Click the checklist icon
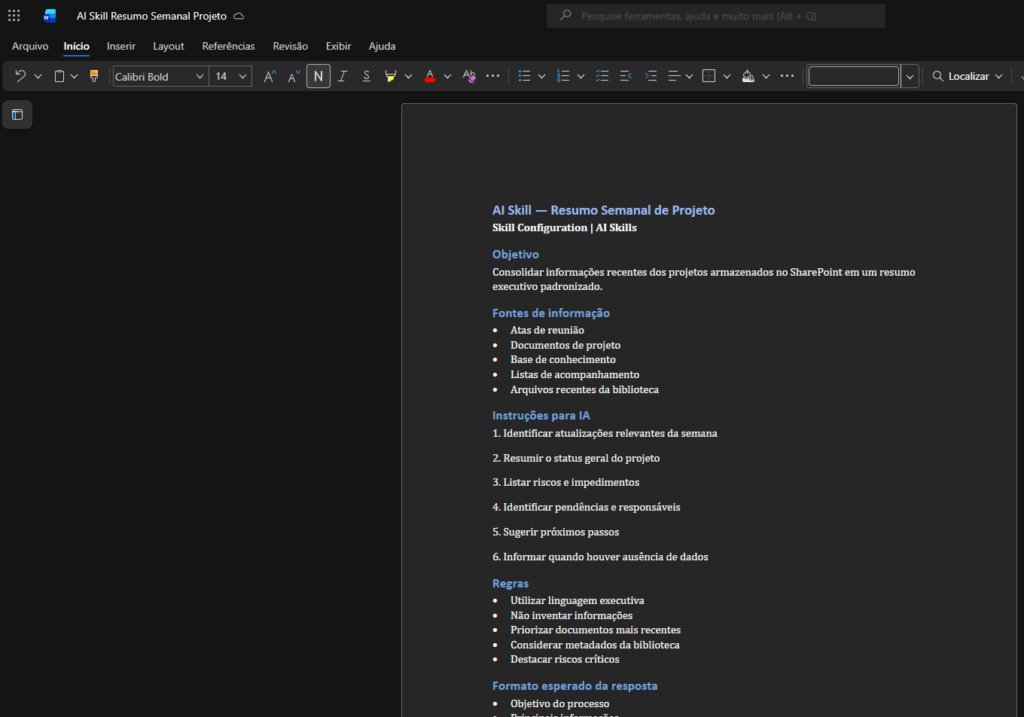Screen dimensions: 1024x717 click(x=602, y=76)
